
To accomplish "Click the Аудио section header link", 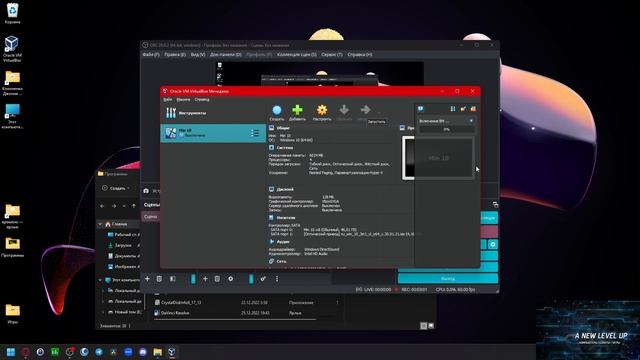I will click(283, 242).
